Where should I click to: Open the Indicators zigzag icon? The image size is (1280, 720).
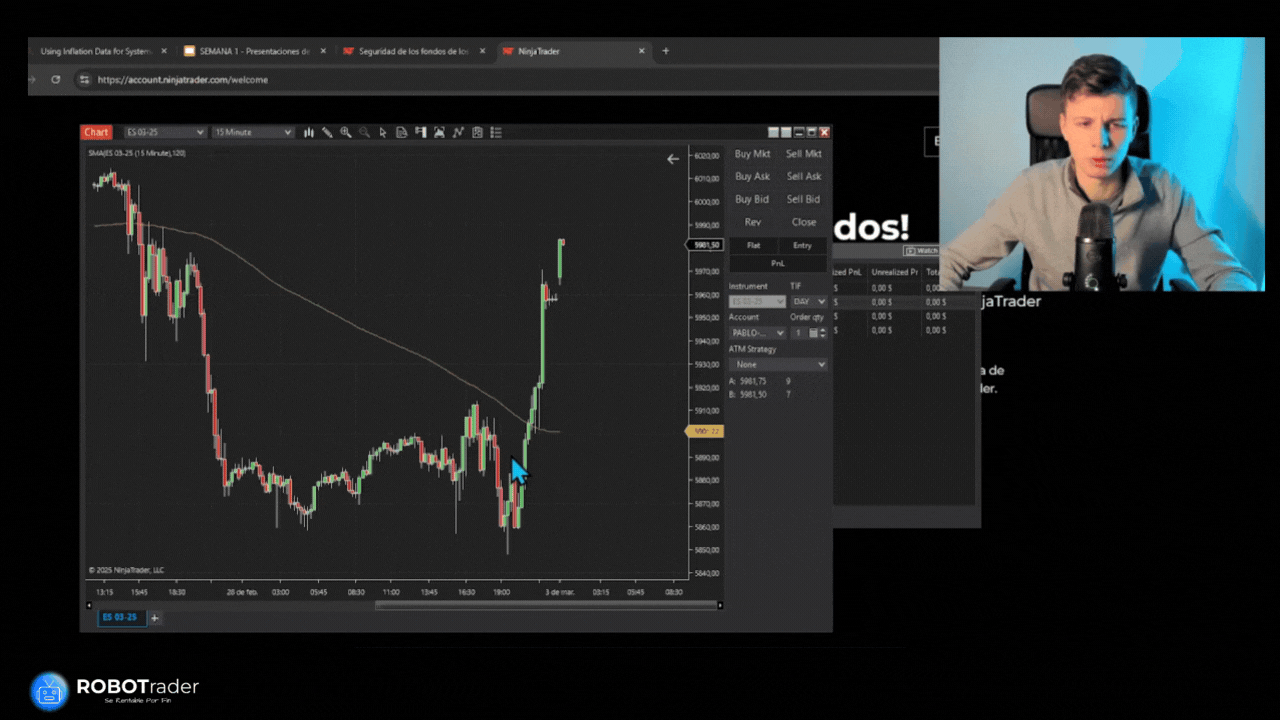[458, 132]
